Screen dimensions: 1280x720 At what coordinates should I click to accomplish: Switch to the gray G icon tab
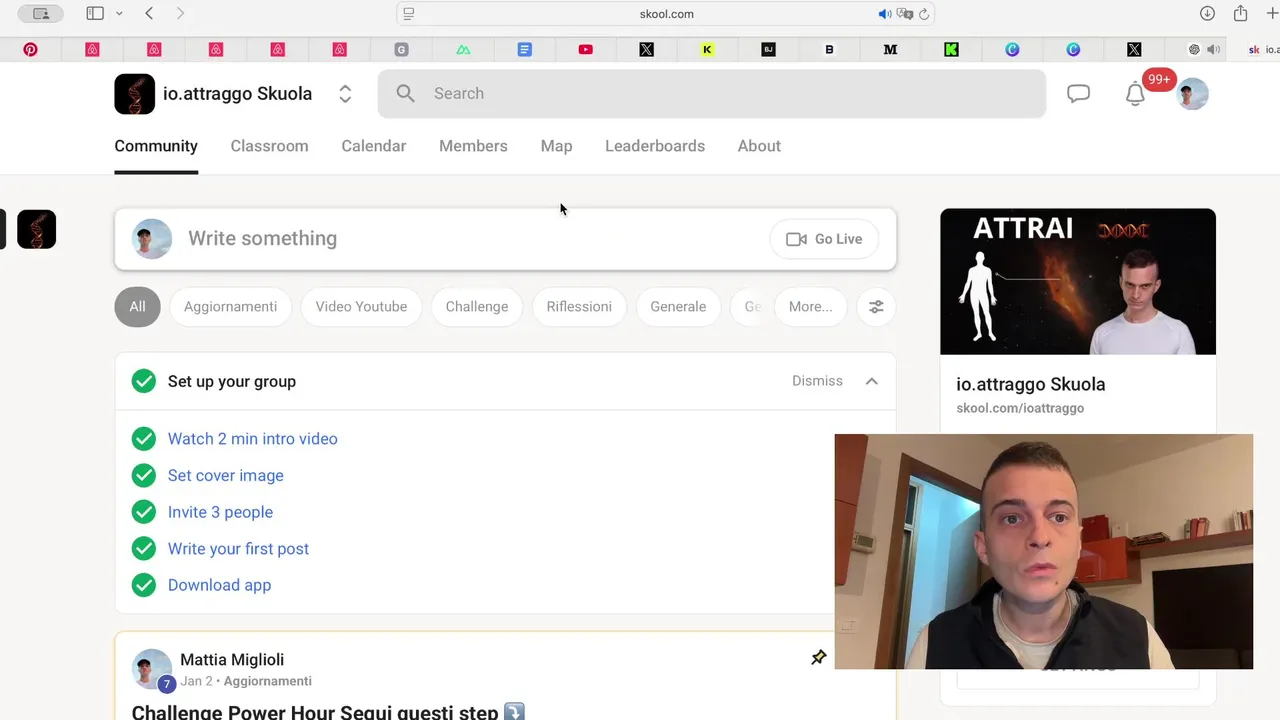tap(401, 49)
